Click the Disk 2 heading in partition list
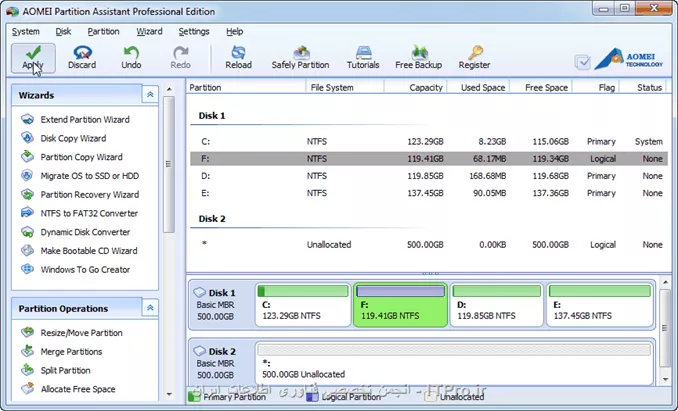The height and width of the screenshot is (411, 678). coord(212,219)
